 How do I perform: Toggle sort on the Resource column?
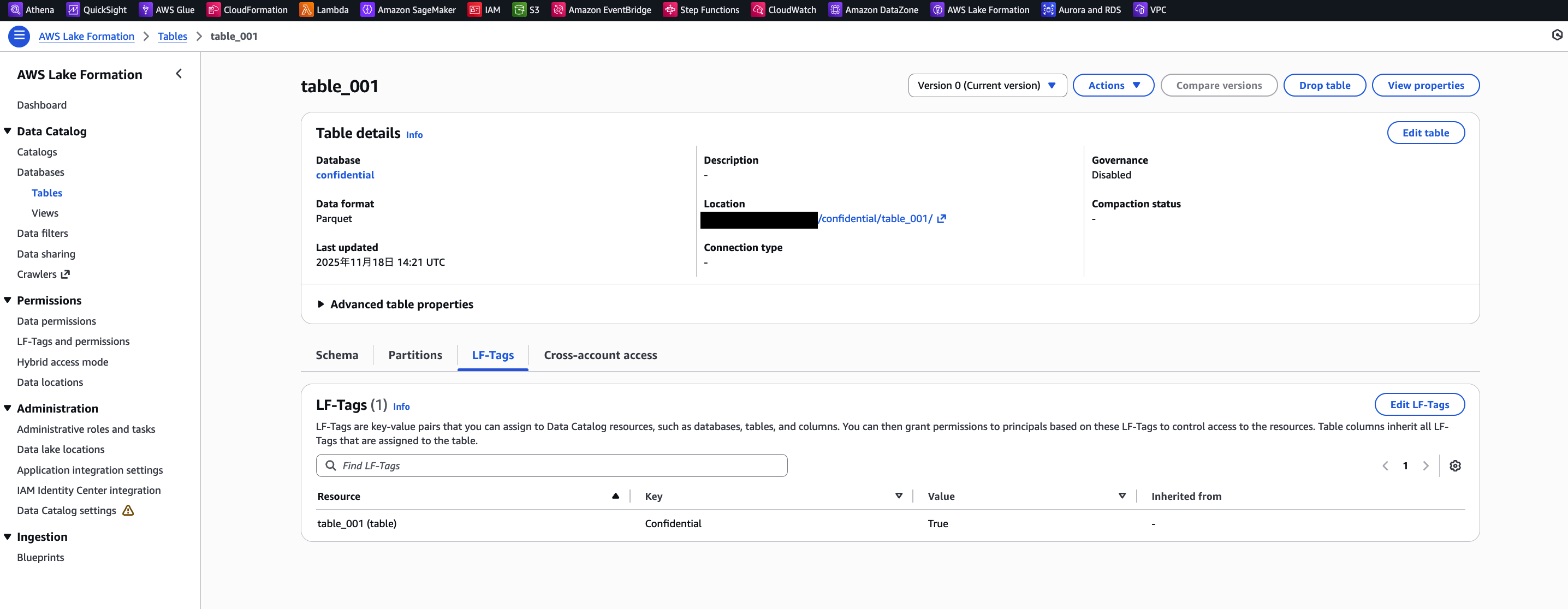tap(615, 496)
